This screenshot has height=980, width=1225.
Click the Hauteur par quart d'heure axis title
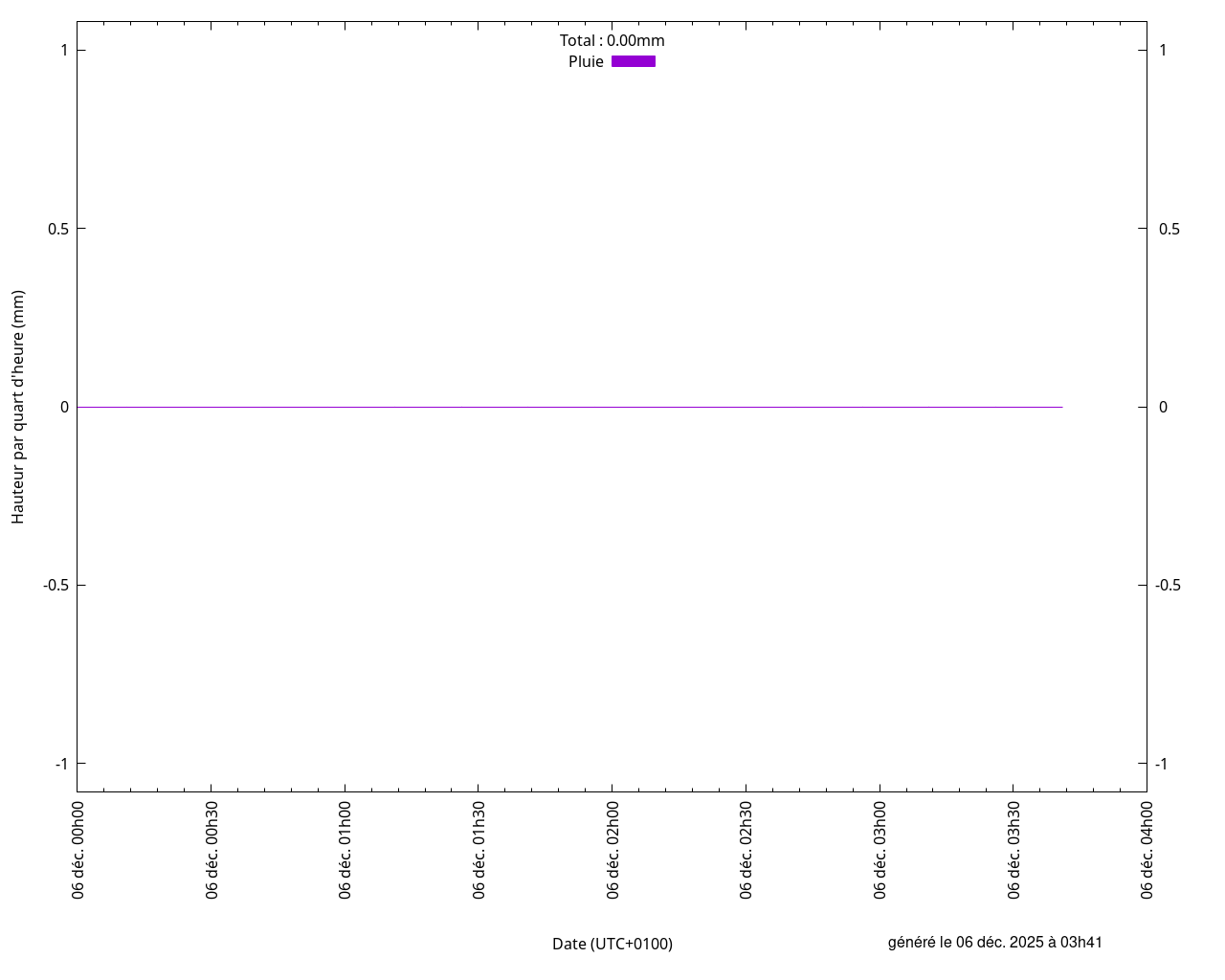pyautogui.click(x=18, y=407)
